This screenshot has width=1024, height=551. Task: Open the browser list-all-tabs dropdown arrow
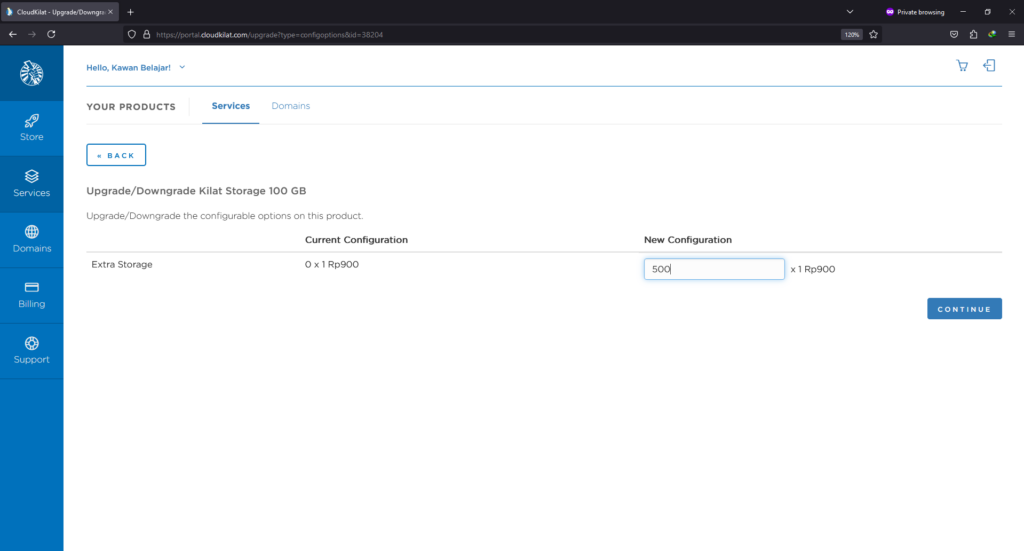click(849, 11)
